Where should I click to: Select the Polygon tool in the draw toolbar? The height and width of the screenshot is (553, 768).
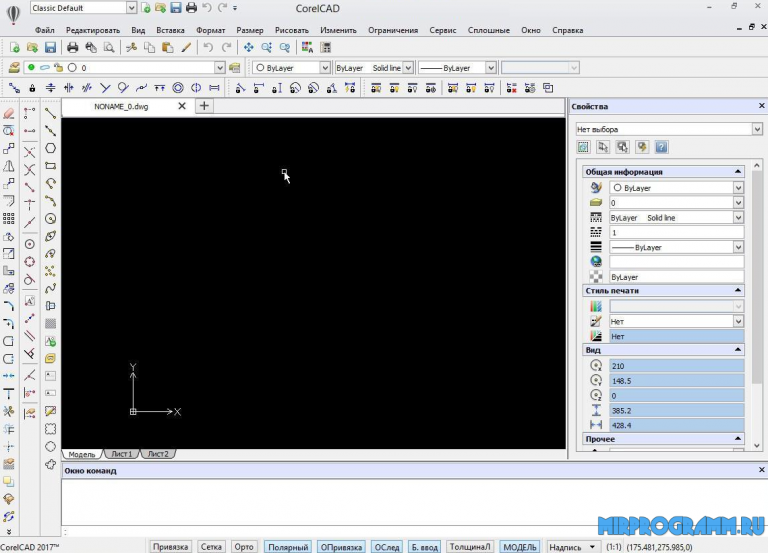(50, 148)
